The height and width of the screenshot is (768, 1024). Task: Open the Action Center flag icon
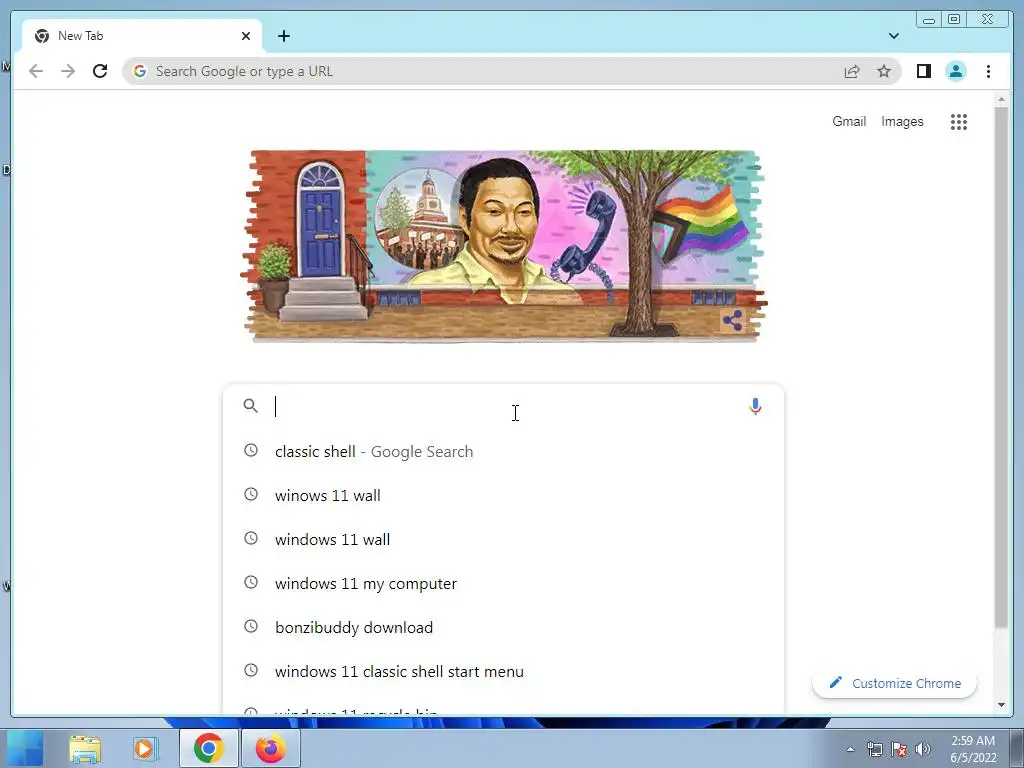899,749
